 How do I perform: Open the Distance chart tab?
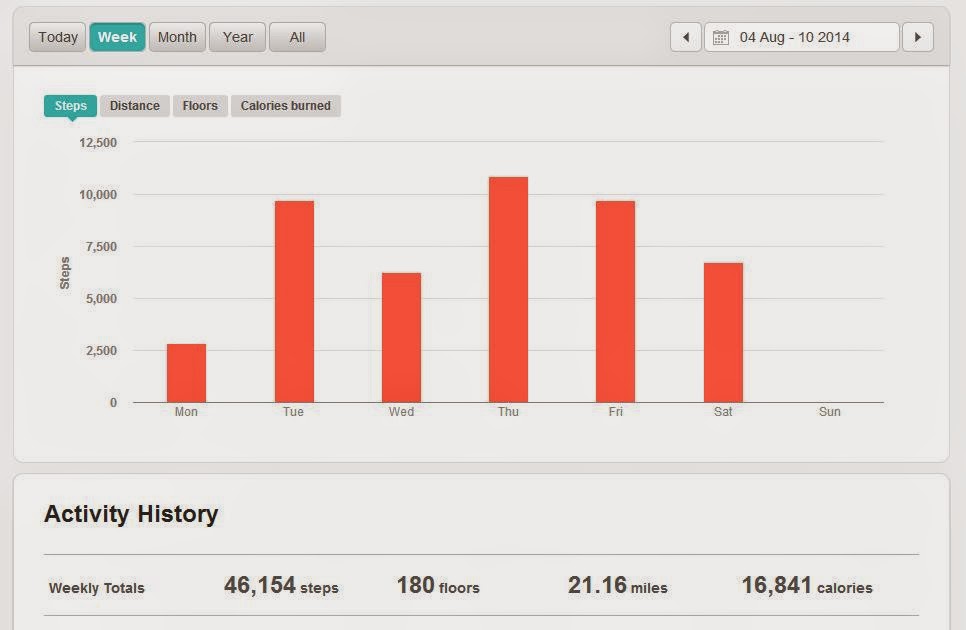[x=134, y=105]
